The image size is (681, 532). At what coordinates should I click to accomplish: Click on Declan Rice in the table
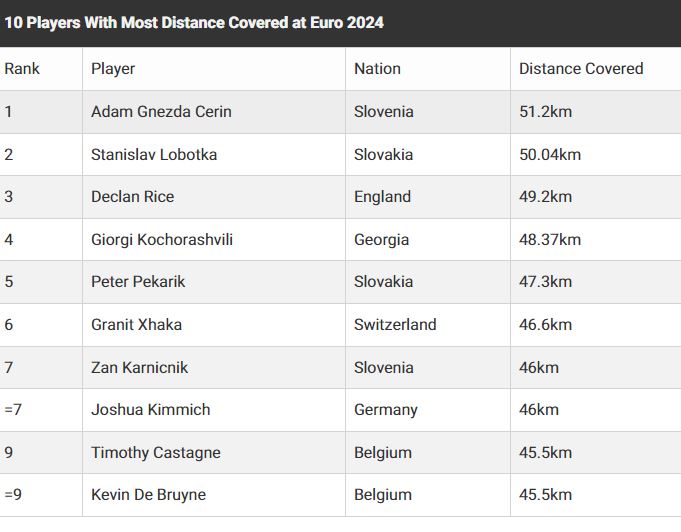point(132,197)
